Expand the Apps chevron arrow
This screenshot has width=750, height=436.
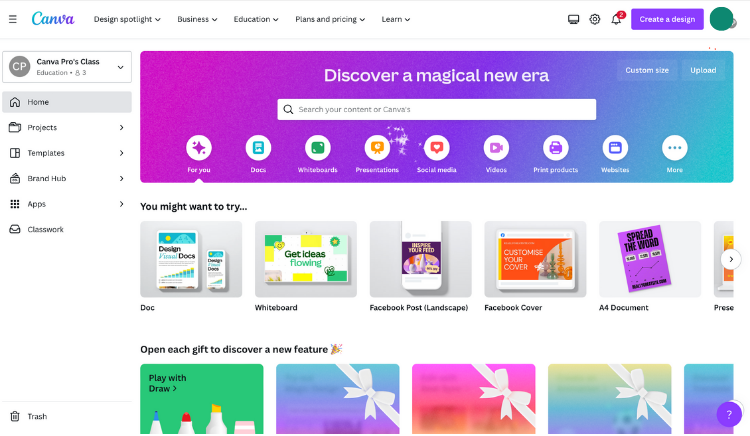121,204
